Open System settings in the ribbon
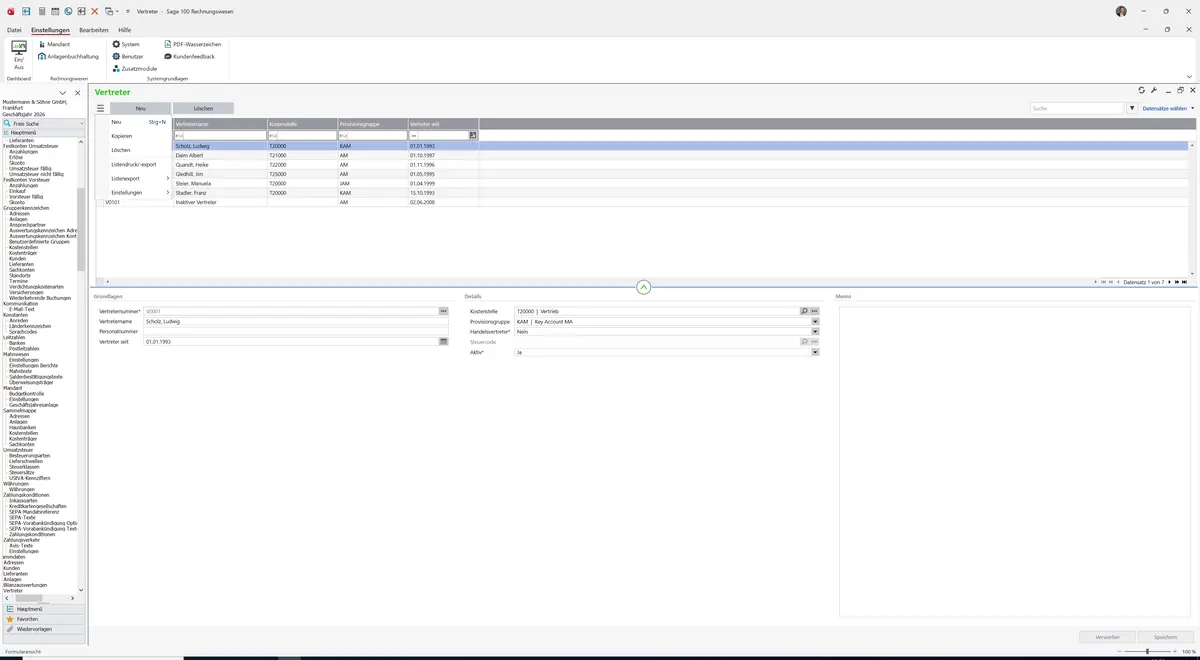 [x=126, y=44]
